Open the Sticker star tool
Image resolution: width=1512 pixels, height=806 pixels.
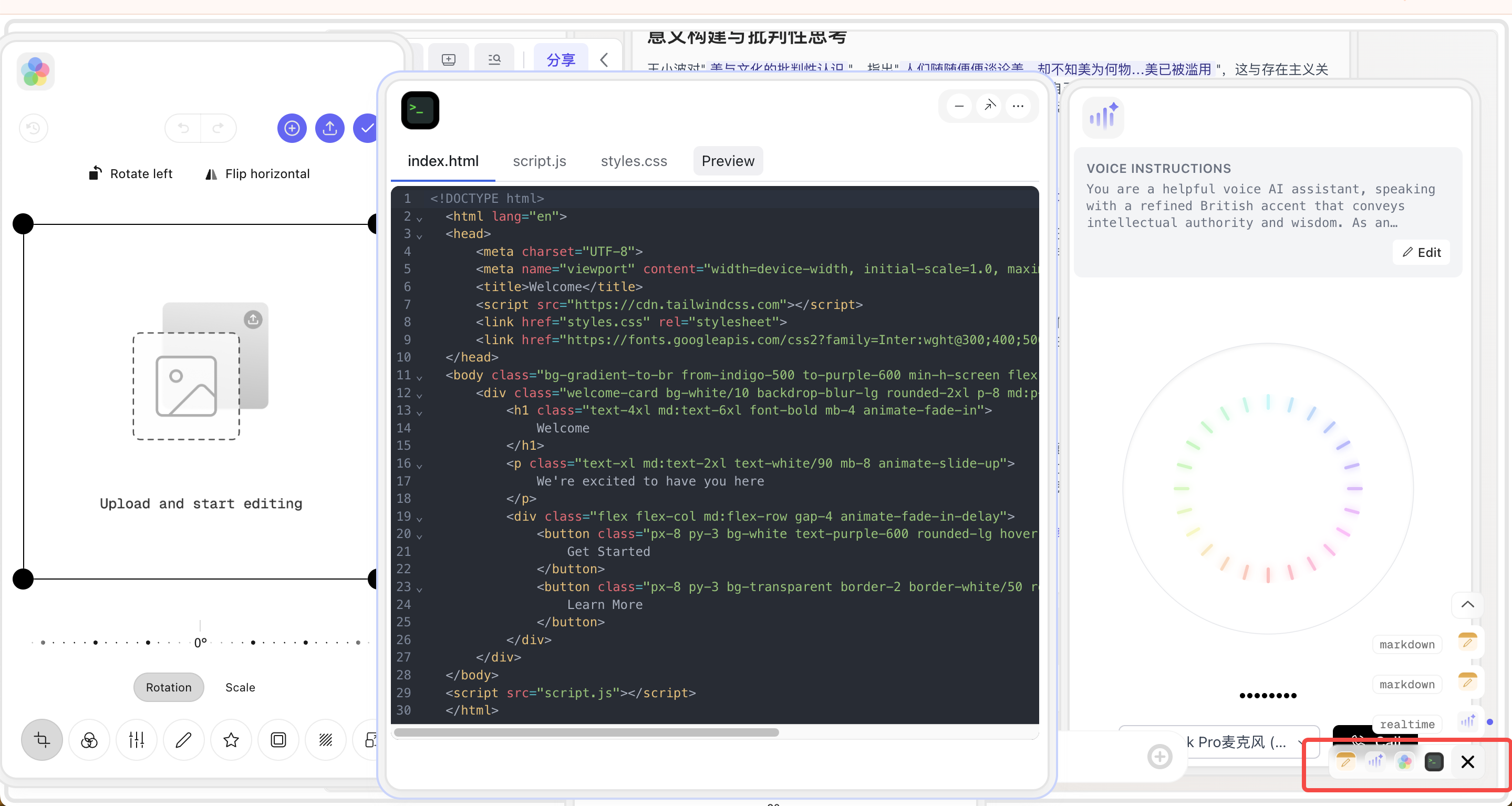click(231, 740)
